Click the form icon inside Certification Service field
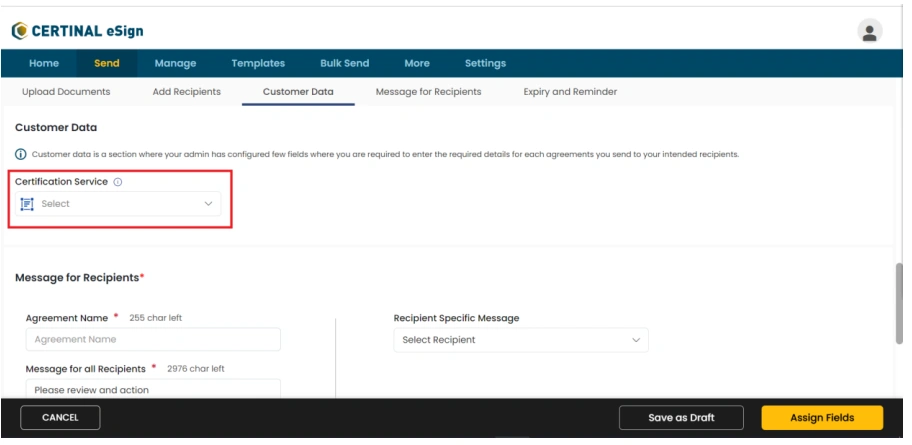The height and width of the screenshot is (445, 912). click(27, 204)
